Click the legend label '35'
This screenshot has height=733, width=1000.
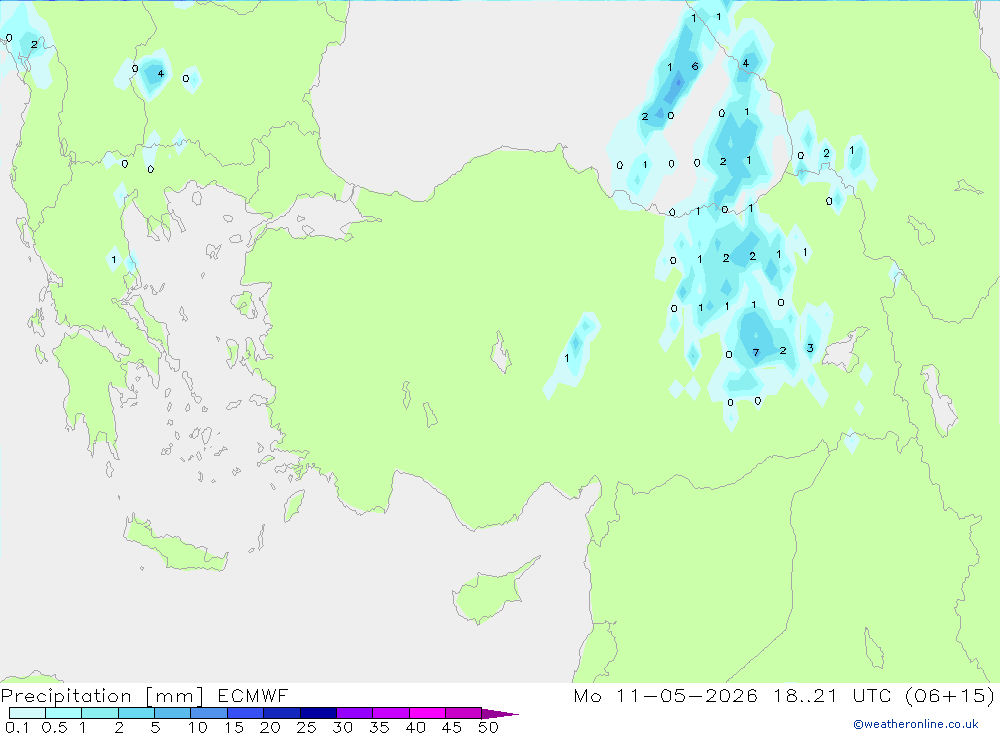pyautogui.click(x=379, y=727)
